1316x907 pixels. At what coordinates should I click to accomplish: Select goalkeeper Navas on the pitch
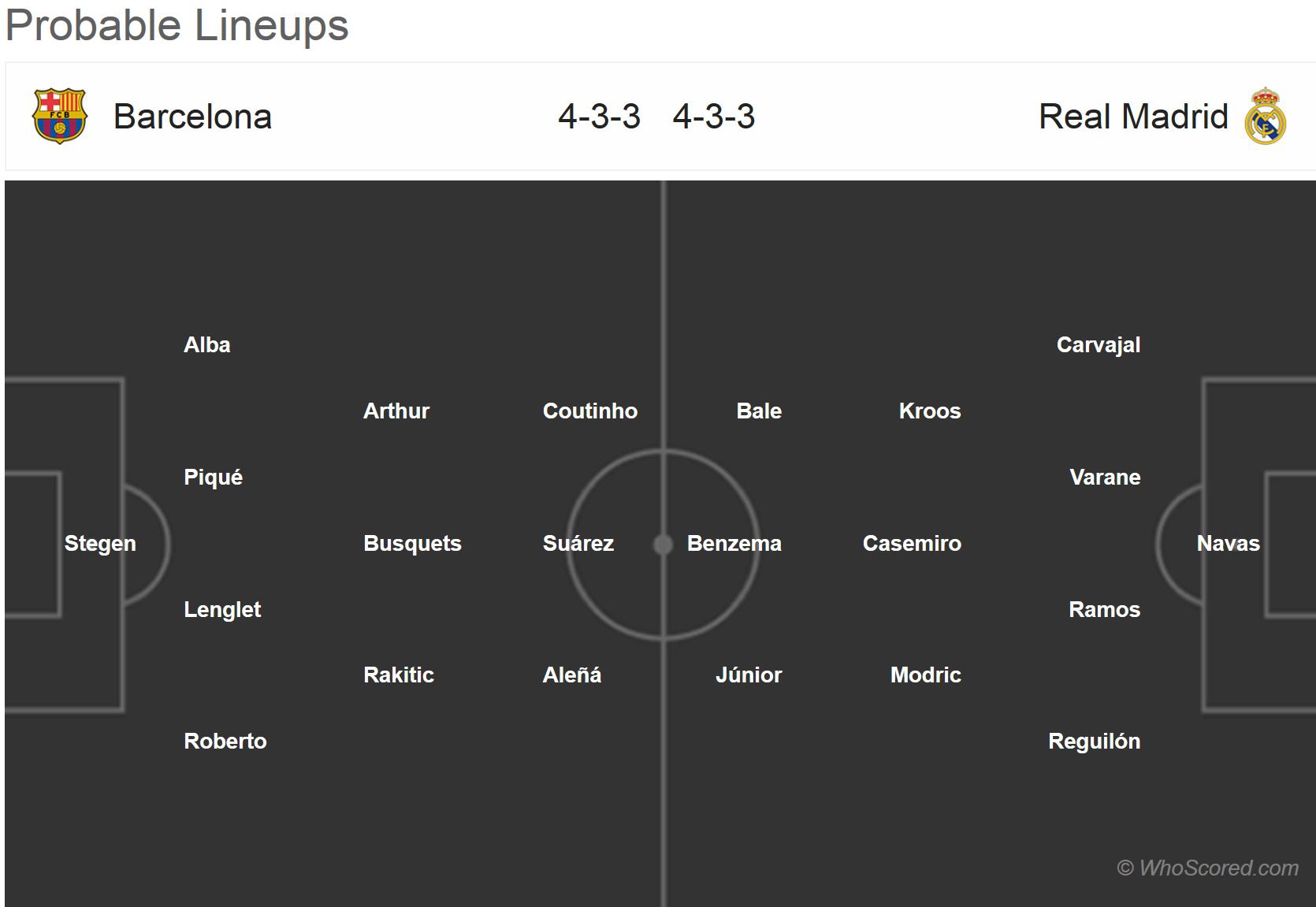pos(1228,543)
